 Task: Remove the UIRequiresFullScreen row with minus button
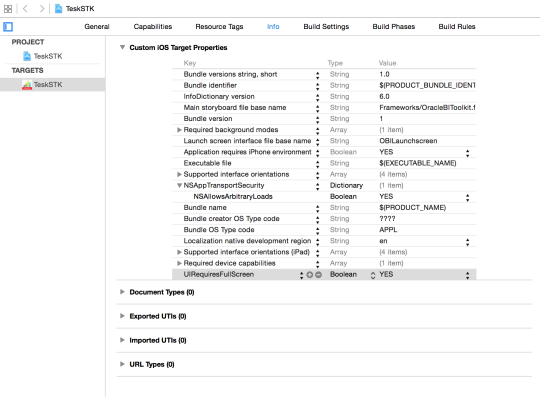tap(319, 275)
